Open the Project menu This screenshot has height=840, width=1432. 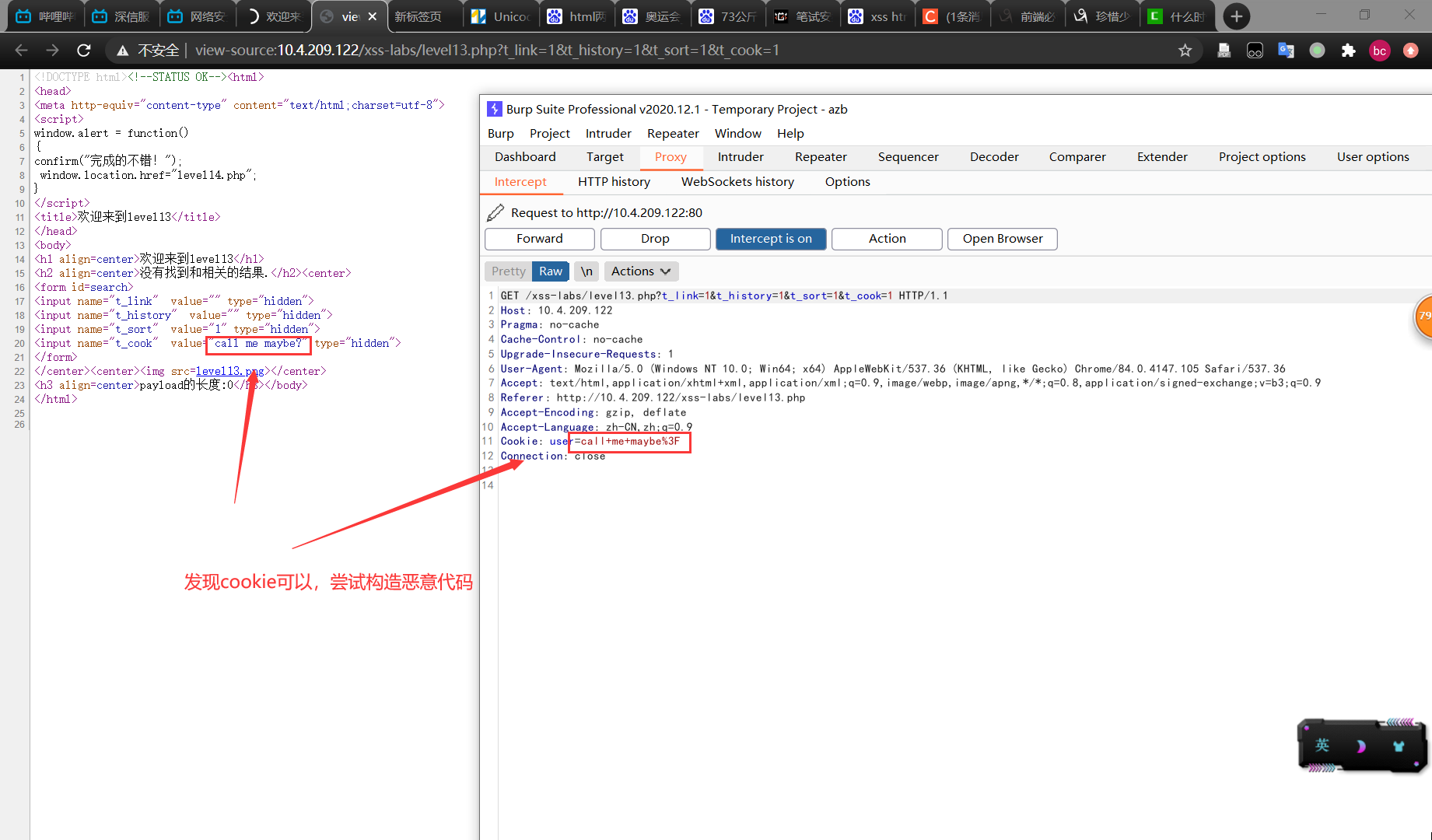click(x=549, y=134)
